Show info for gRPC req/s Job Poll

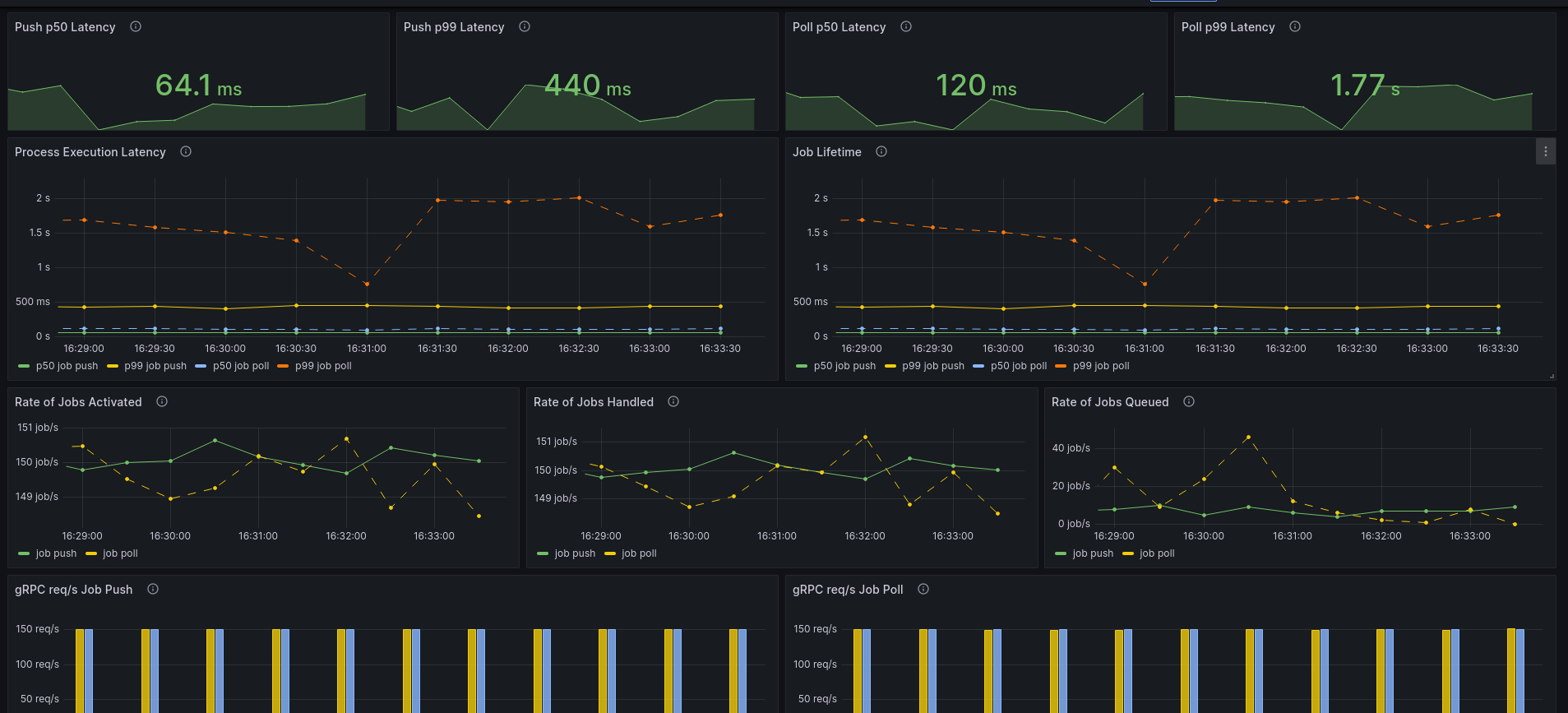(923, 589)
